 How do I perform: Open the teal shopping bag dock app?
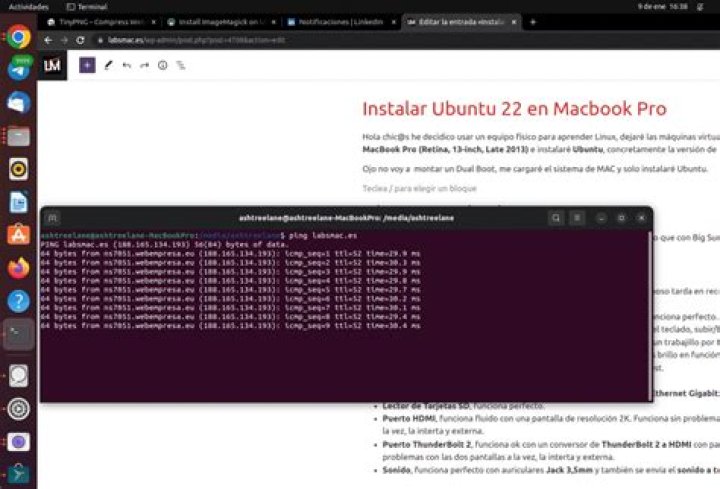click(18, 474)
